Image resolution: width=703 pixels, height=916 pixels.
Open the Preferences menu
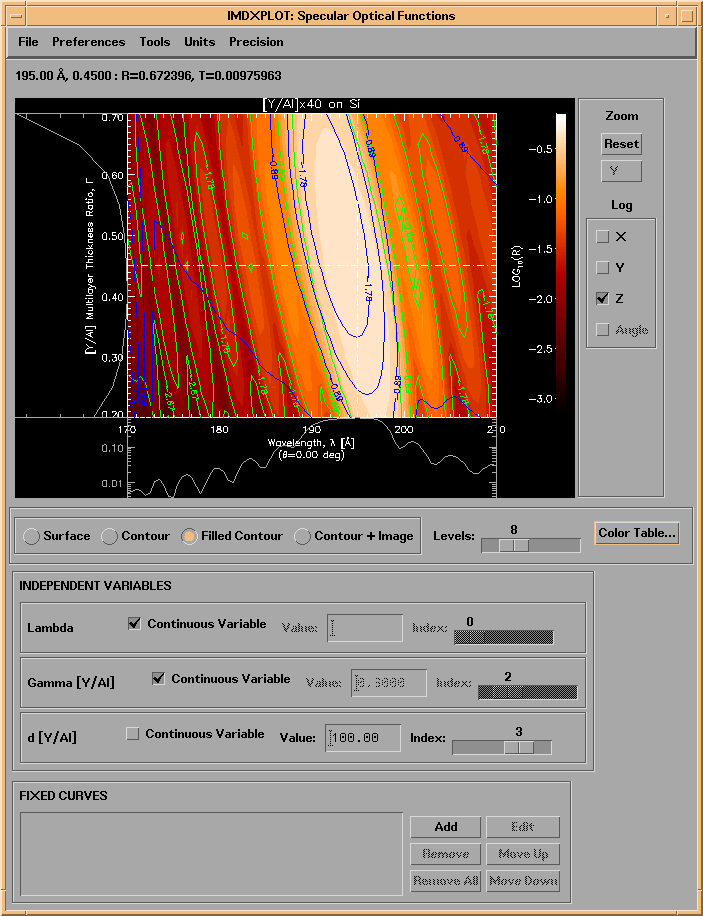(89, 42)
